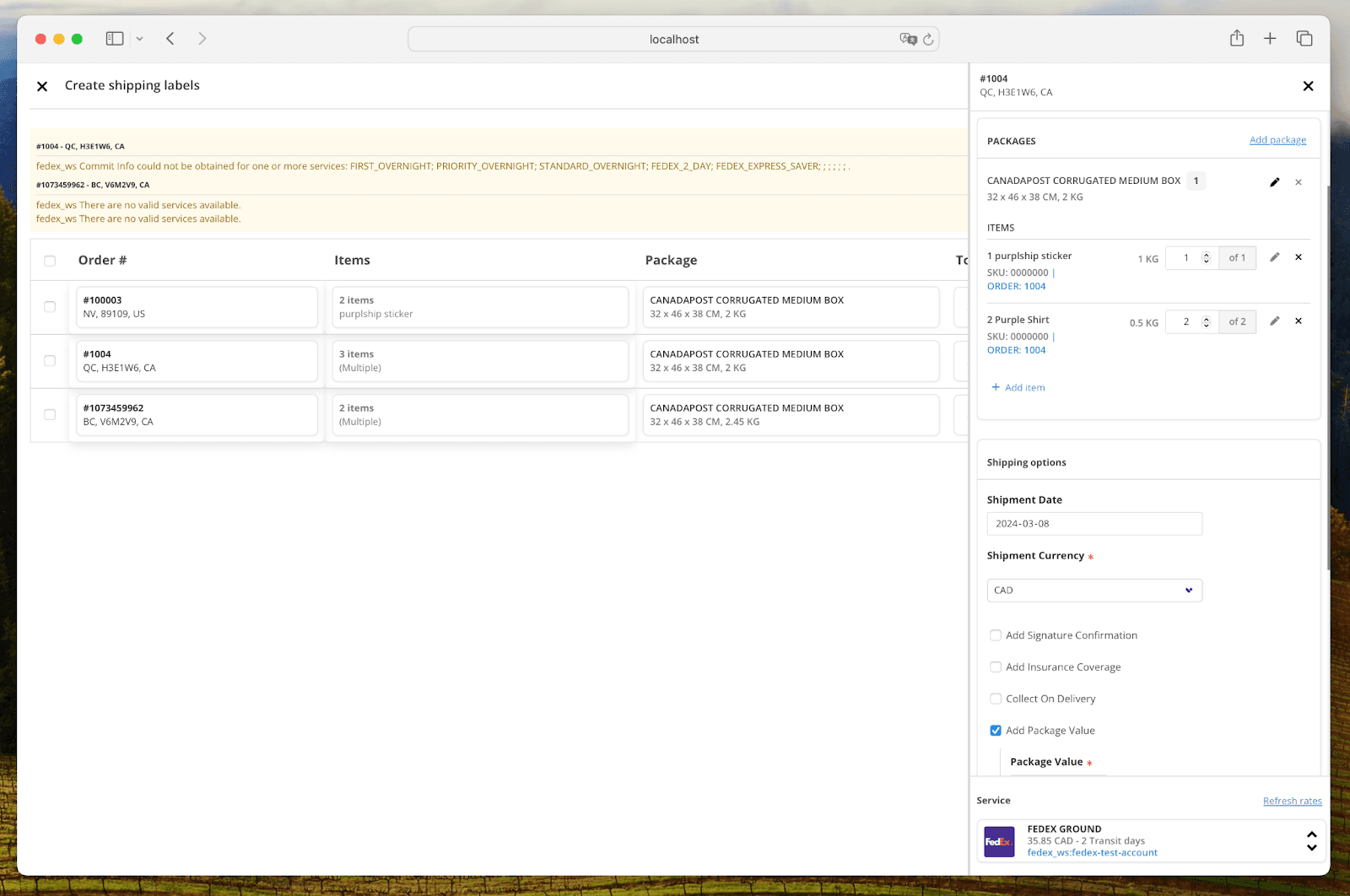Remove the CanadaPost package with the X icon
The width and height of the screenshot is (1350, 896).
pyautogui.click(x=1299, y=181)
